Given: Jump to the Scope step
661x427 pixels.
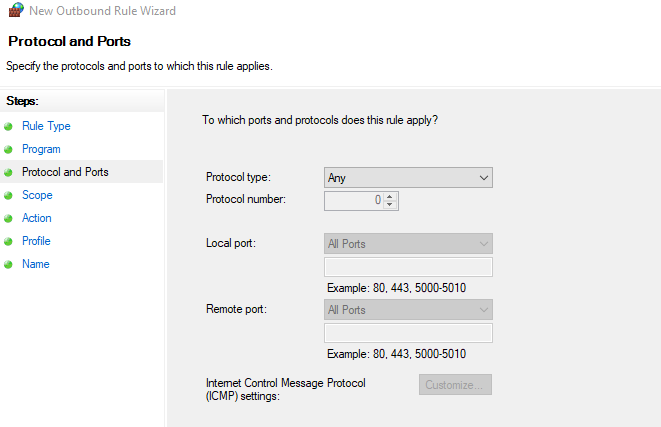Looking at the screenshot, I should 37,196.
